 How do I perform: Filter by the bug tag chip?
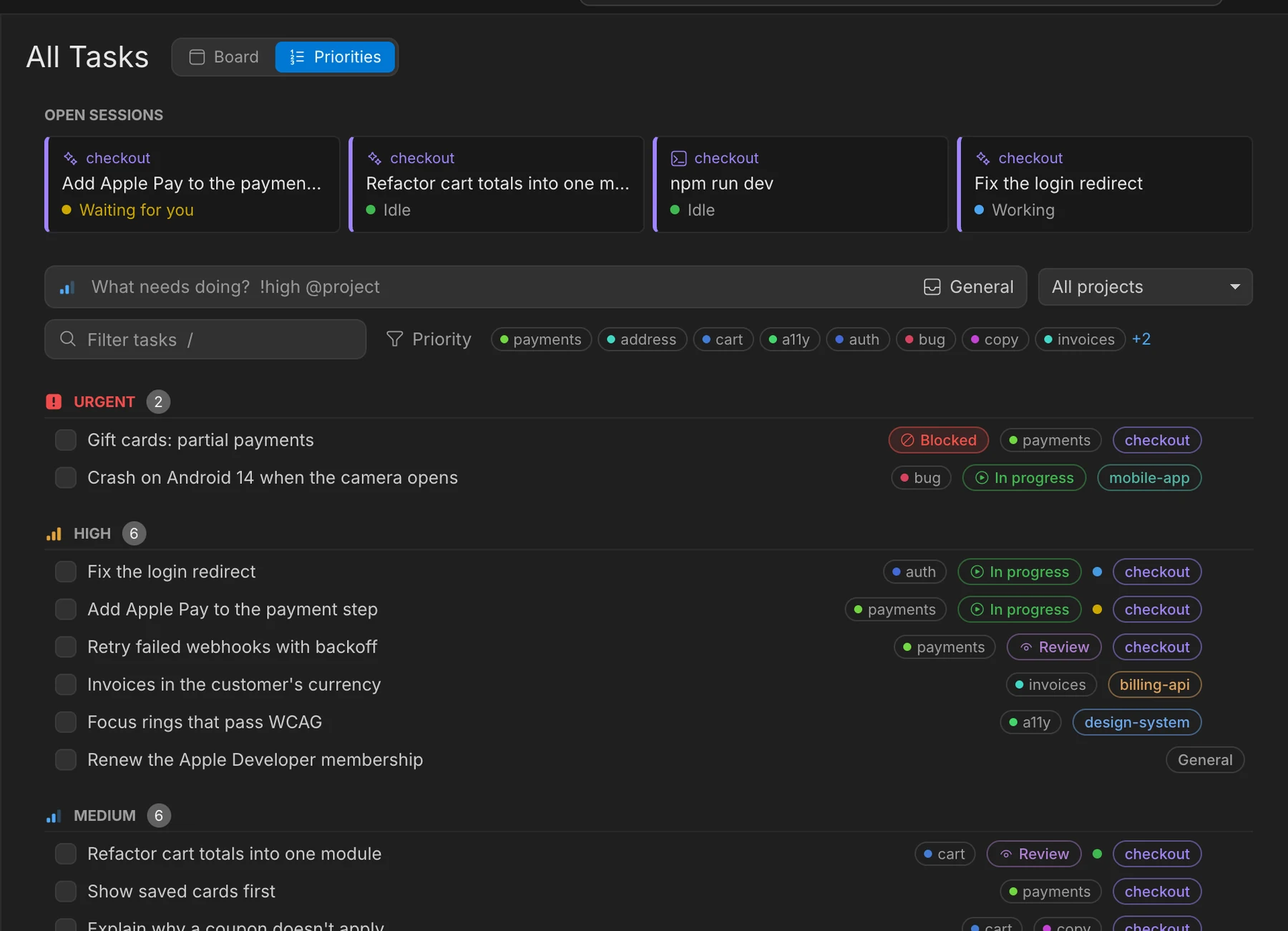[925, 339]
